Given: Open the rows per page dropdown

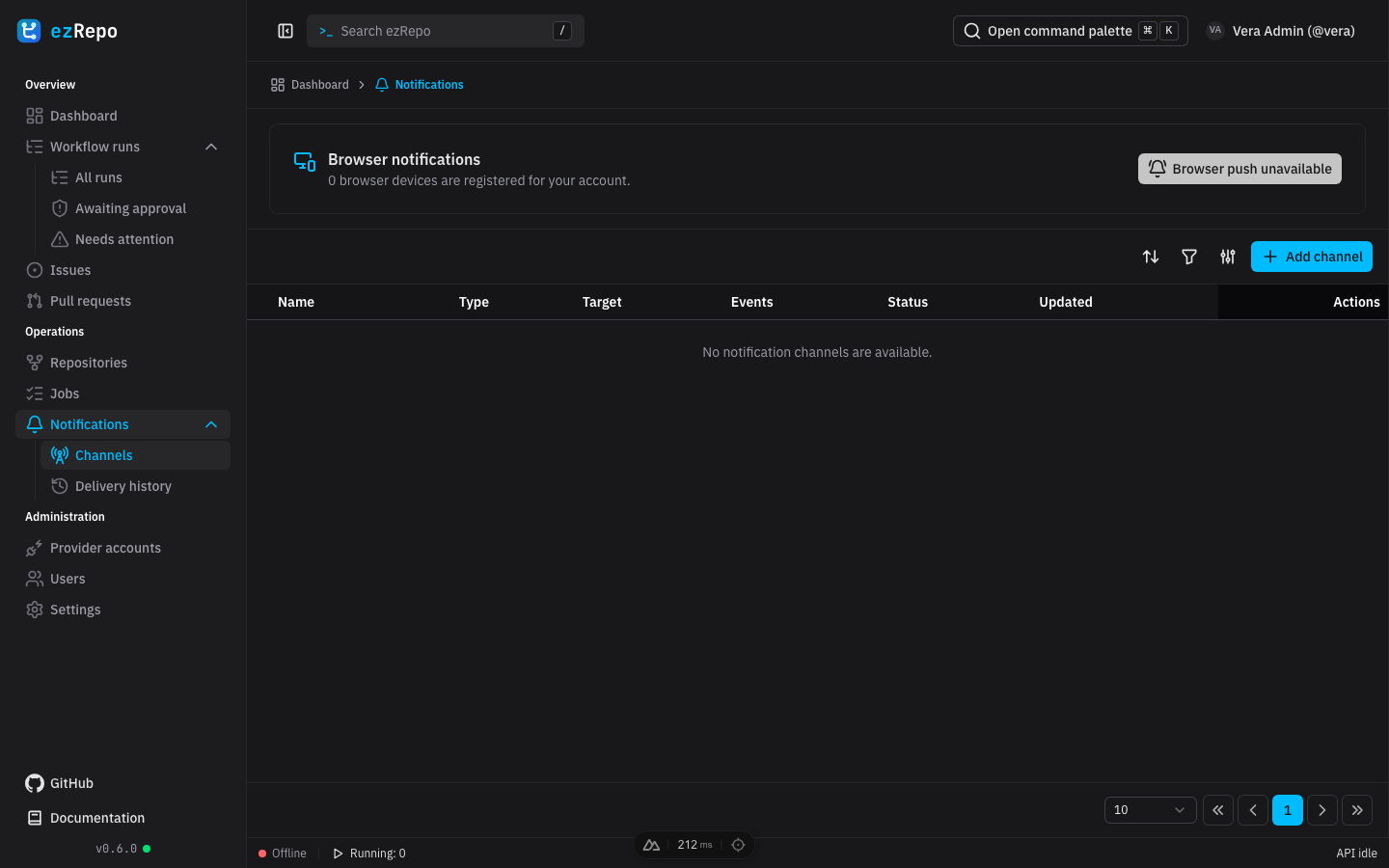Looking at the screenshot, I should (x=1151, y=810).
